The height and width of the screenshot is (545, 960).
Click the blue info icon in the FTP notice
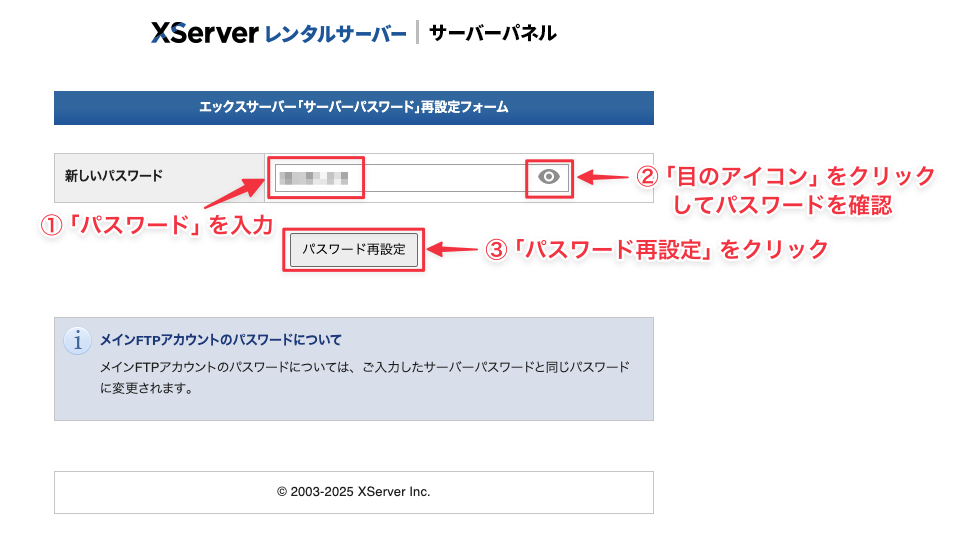pyautogui.click(x=77, y=341)
